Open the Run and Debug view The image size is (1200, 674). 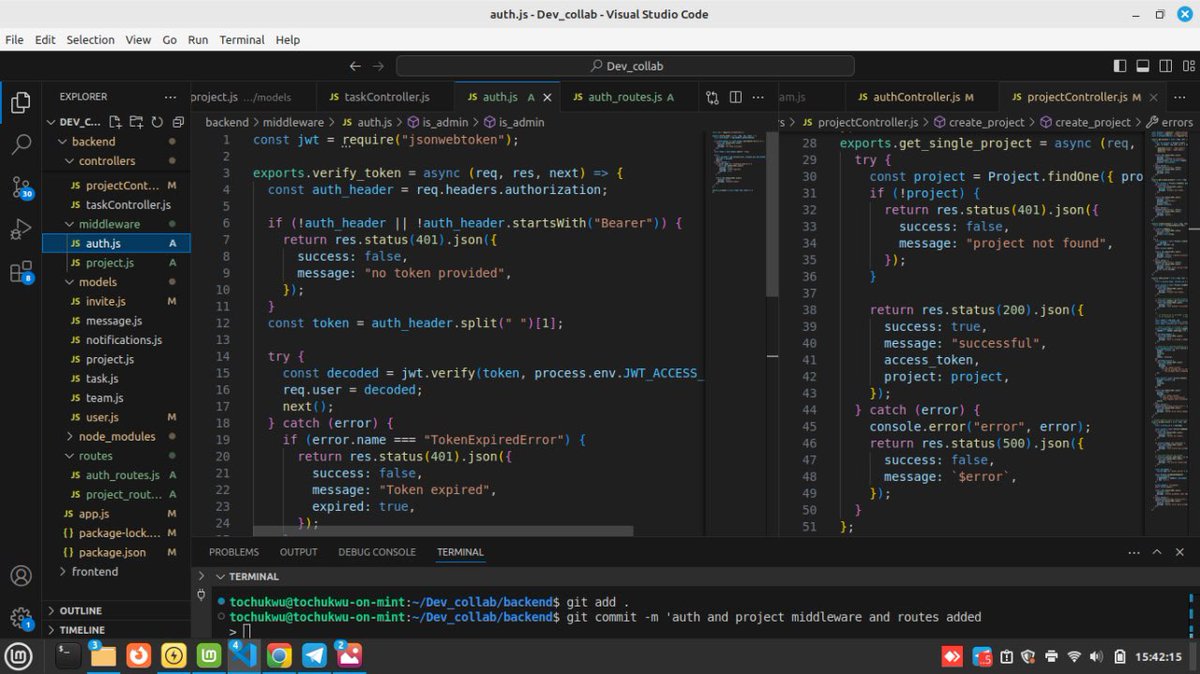20,230
